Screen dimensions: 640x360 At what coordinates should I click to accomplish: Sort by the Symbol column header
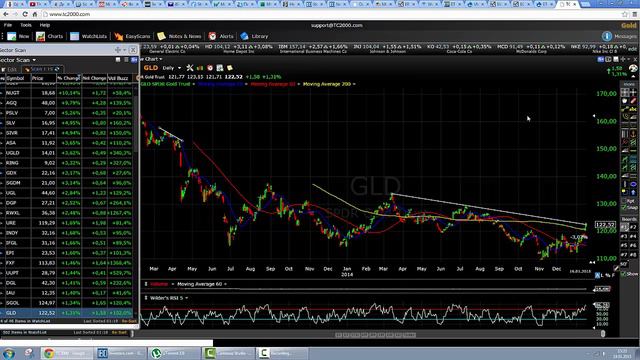(x=17, y=78)
